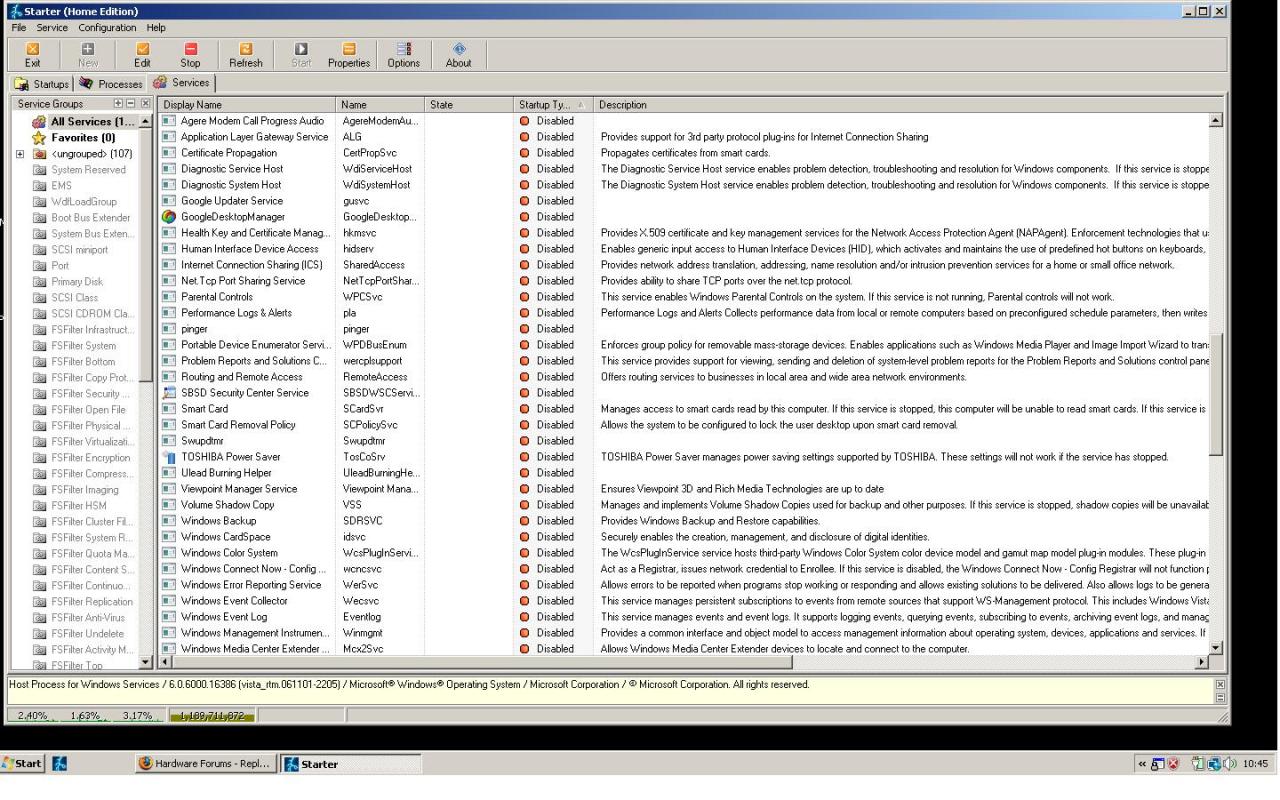Switch to the Startups tab
The image size is (1280, 800).
pos(42,84)
